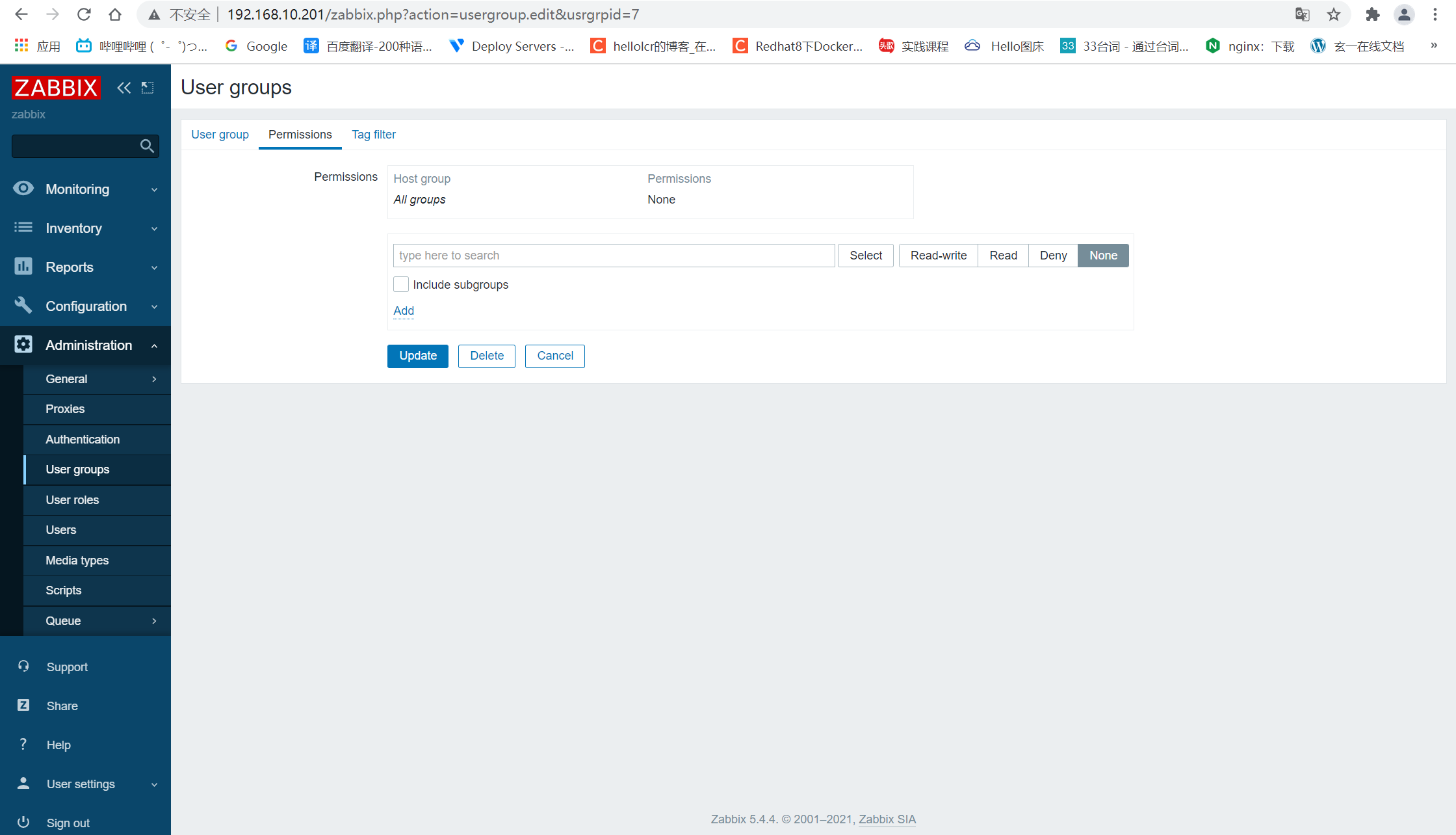Click the Delete button
The width and height of the screenshot is (1456, 835).
[486, 356]
